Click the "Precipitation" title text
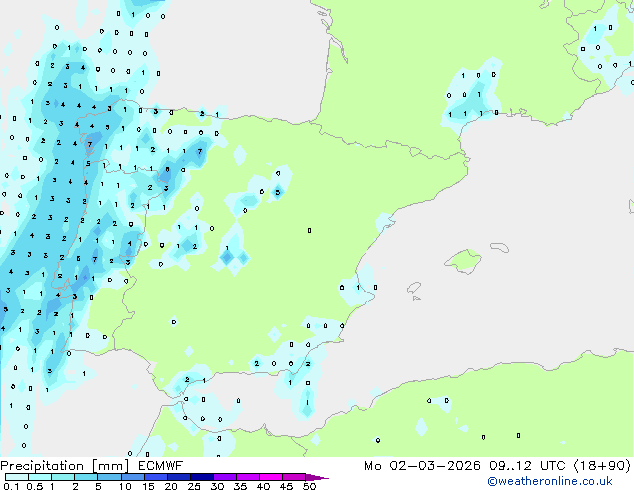The height and width of the screenshot is (490, 634). coord(42,466)
